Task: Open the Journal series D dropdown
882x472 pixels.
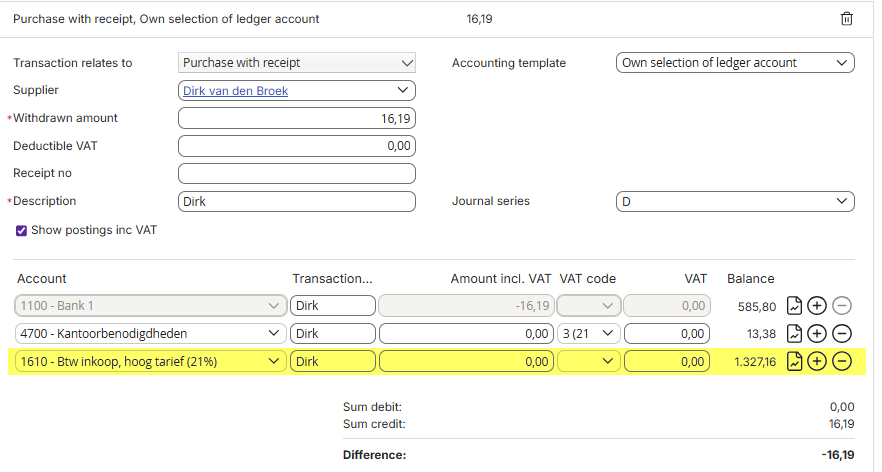Action: 735,201
